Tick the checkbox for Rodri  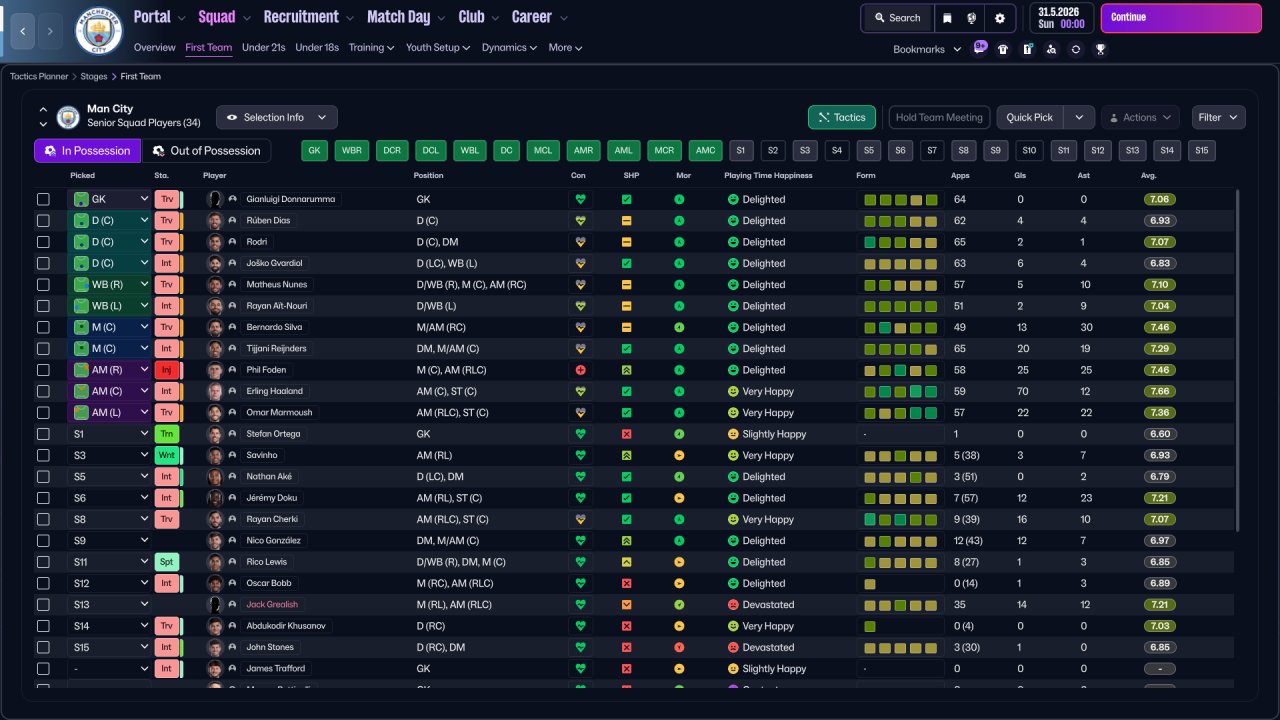43,242
